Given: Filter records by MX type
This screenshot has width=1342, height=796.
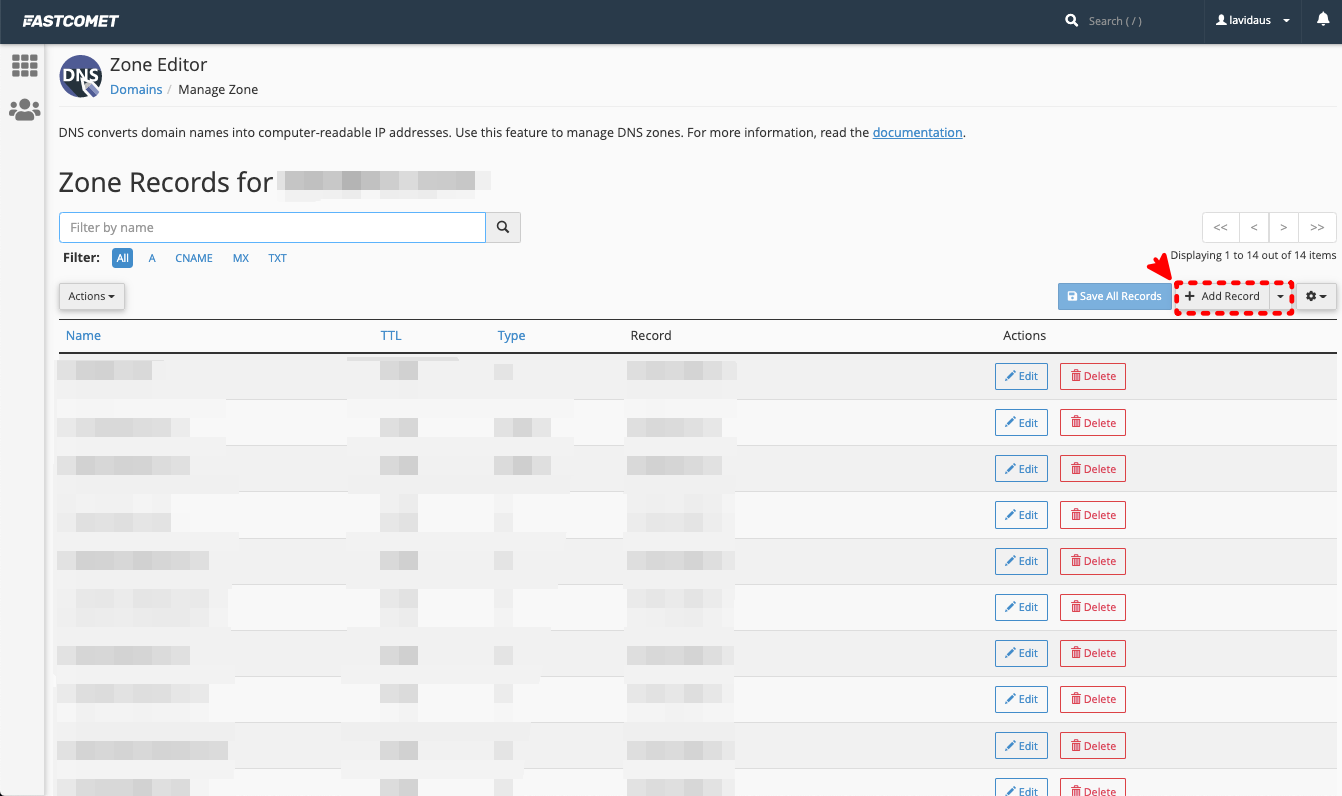Looking at the screenshot, I should [x=241, y=258].
